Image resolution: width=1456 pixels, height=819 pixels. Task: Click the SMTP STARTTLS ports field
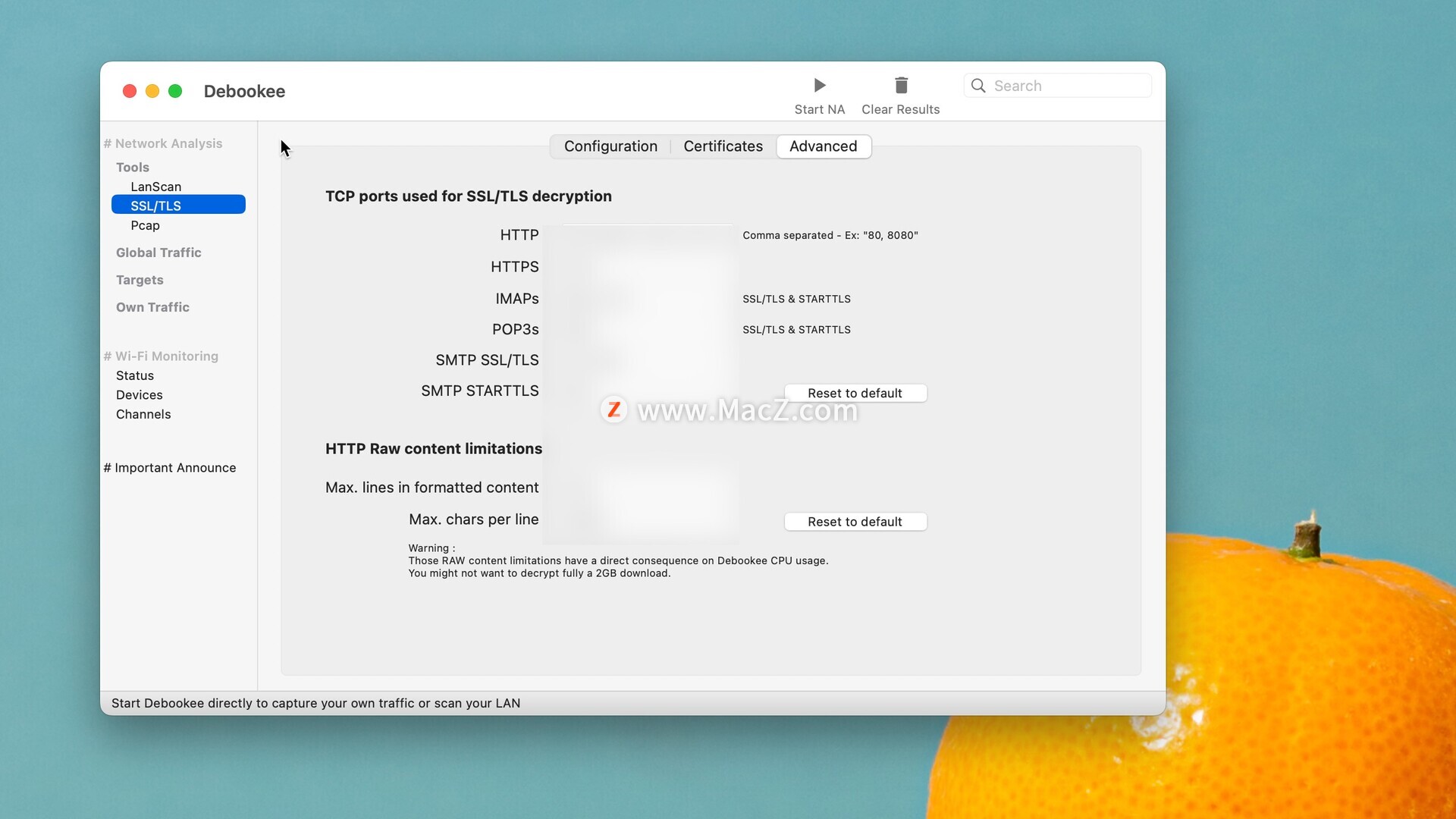point(642,391)
